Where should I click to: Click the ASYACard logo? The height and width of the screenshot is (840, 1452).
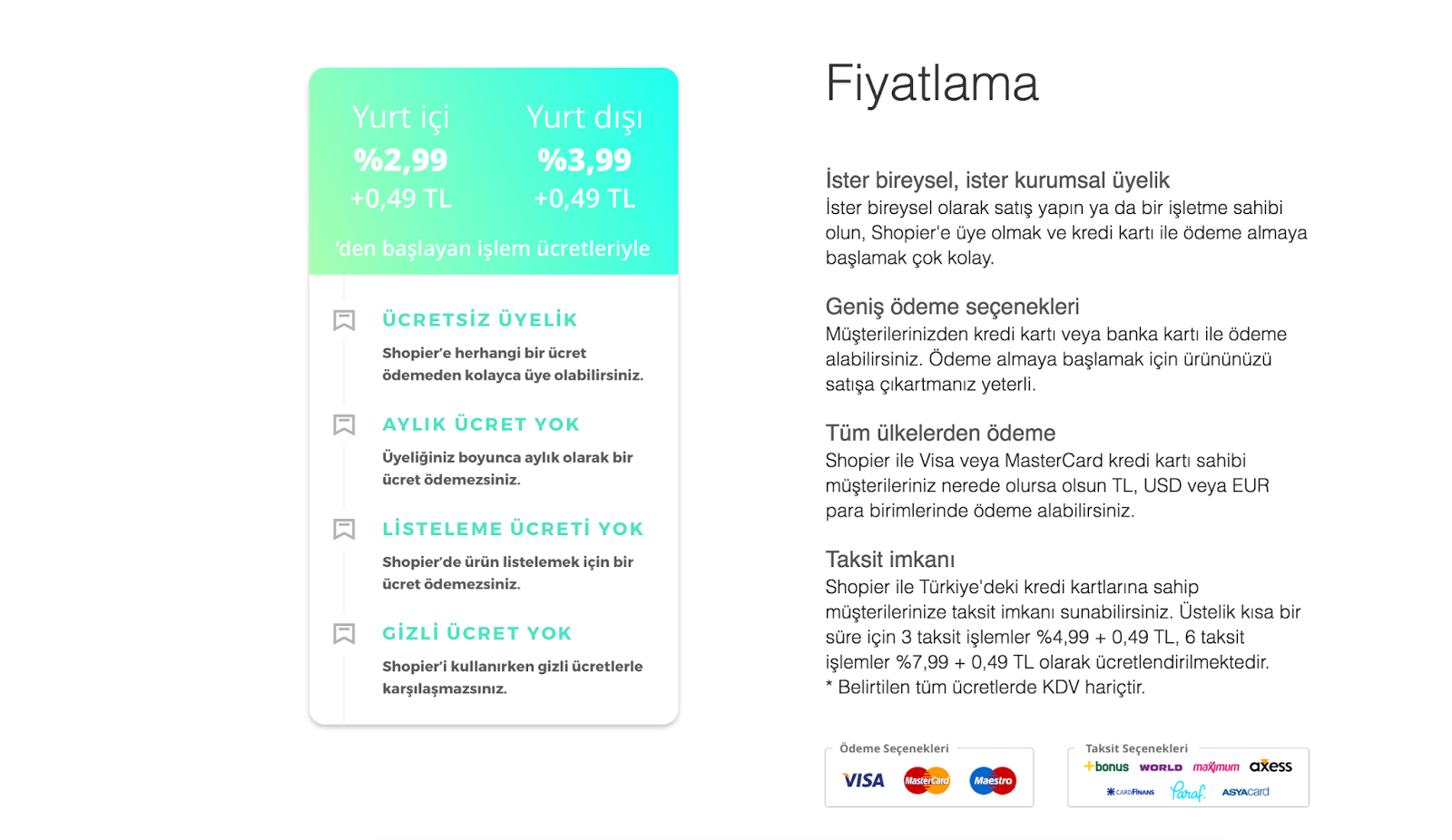1245,792
